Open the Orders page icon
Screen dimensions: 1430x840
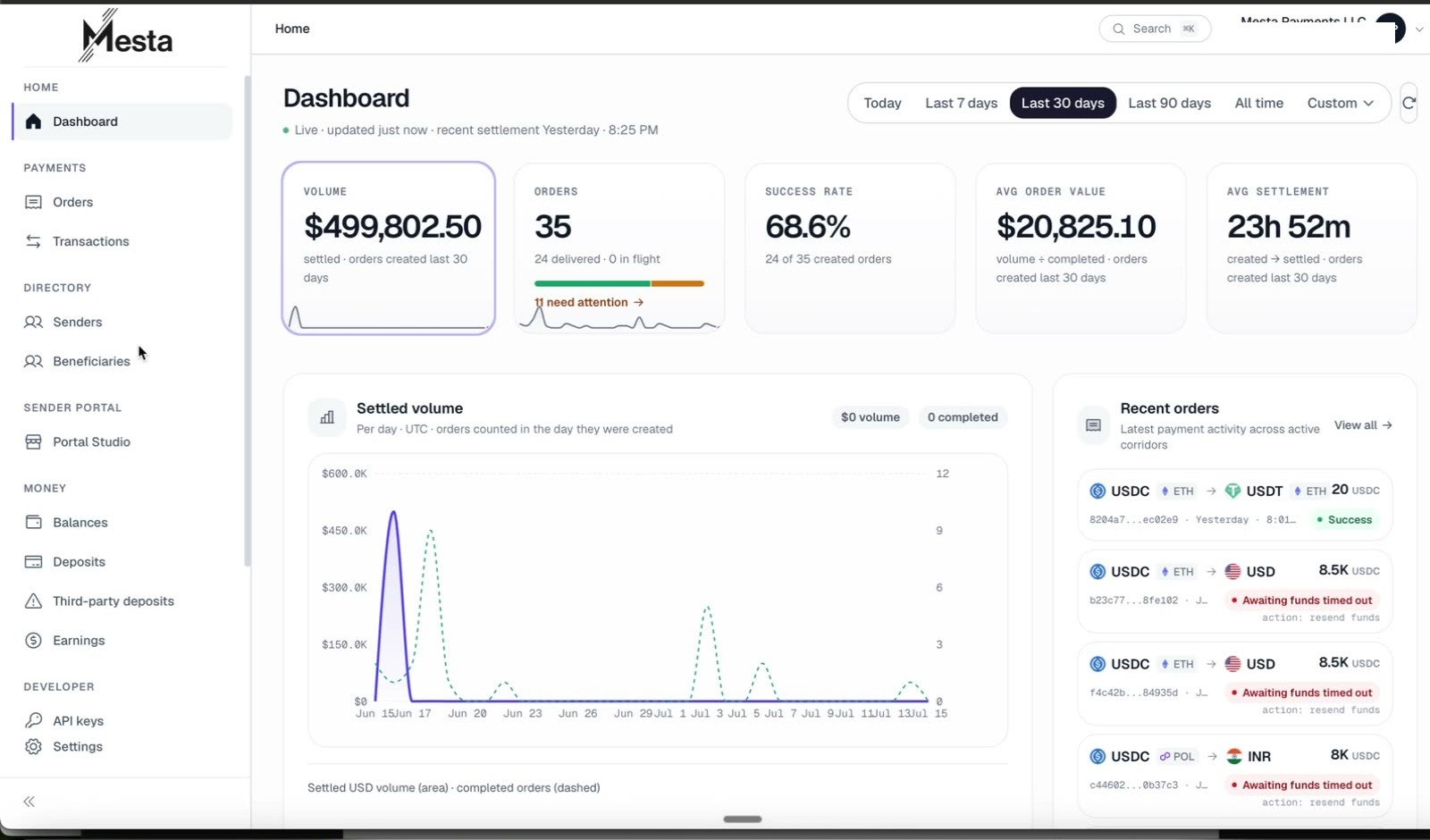[x=33, y=202]
